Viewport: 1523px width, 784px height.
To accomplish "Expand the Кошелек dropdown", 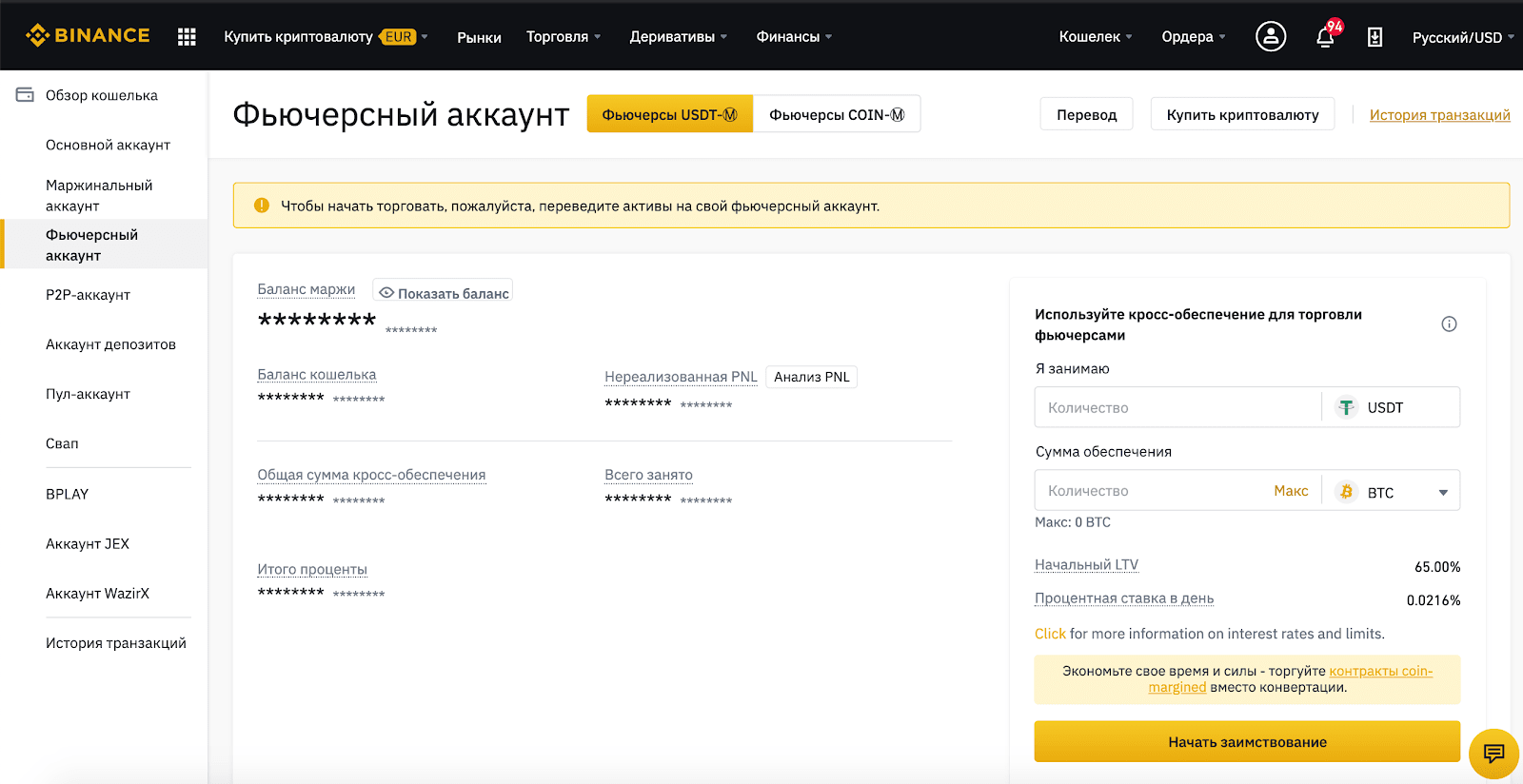I will [x=1096, y=36].
